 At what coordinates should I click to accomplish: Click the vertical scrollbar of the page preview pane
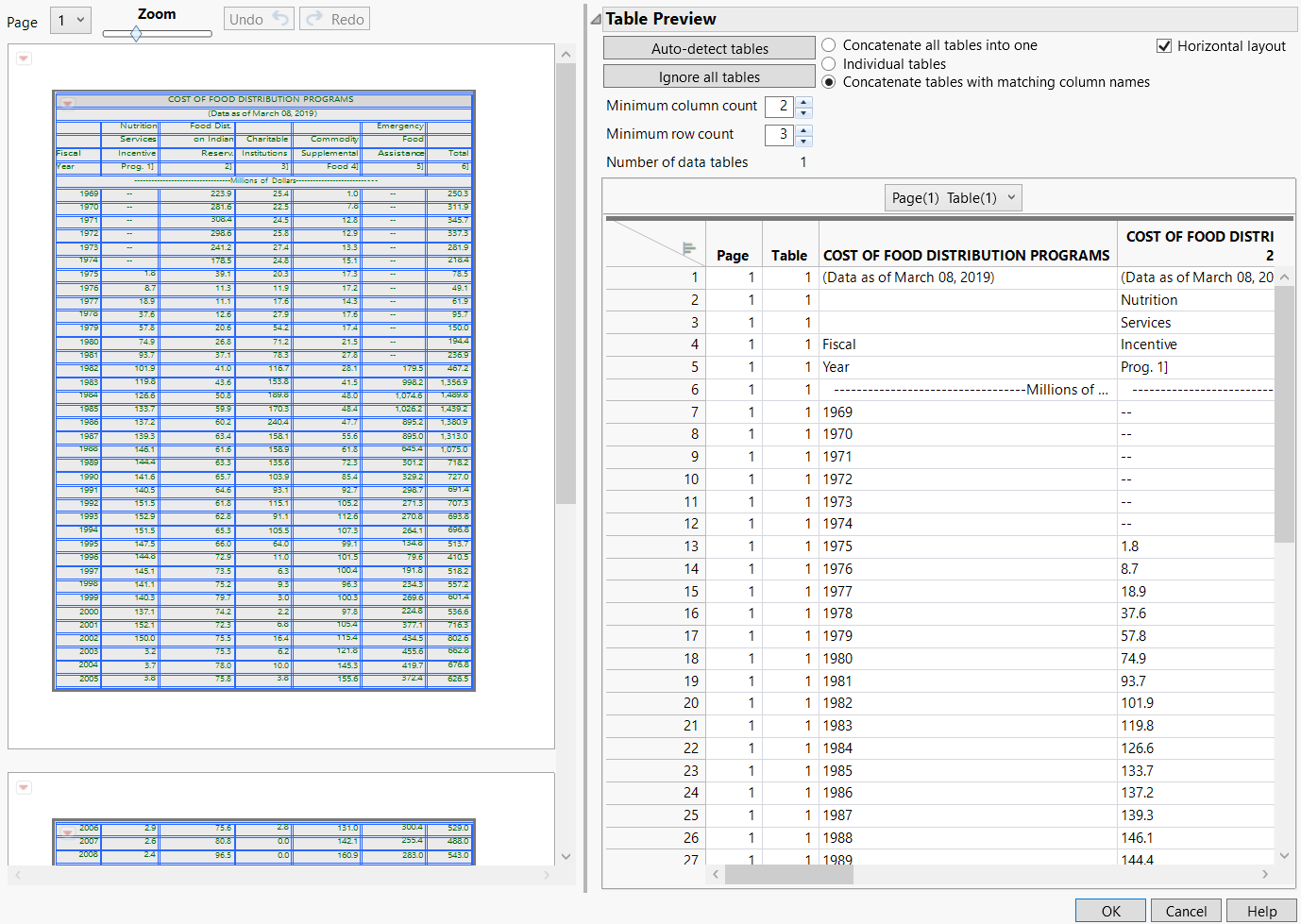[566, 283]
